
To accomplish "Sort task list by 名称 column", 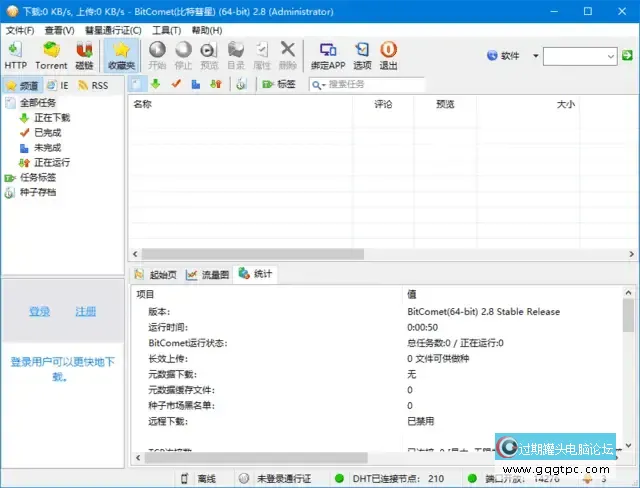I will click(240, 104).
